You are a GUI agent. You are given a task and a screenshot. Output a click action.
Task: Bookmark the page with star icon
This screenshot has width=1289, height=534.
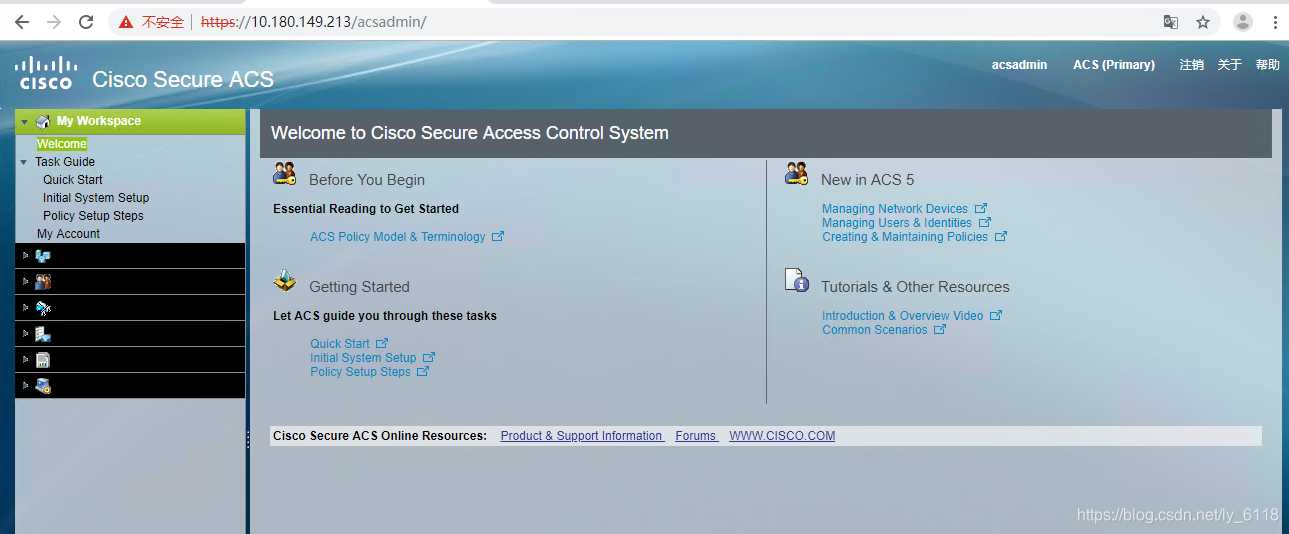[x=1203, y=22]
